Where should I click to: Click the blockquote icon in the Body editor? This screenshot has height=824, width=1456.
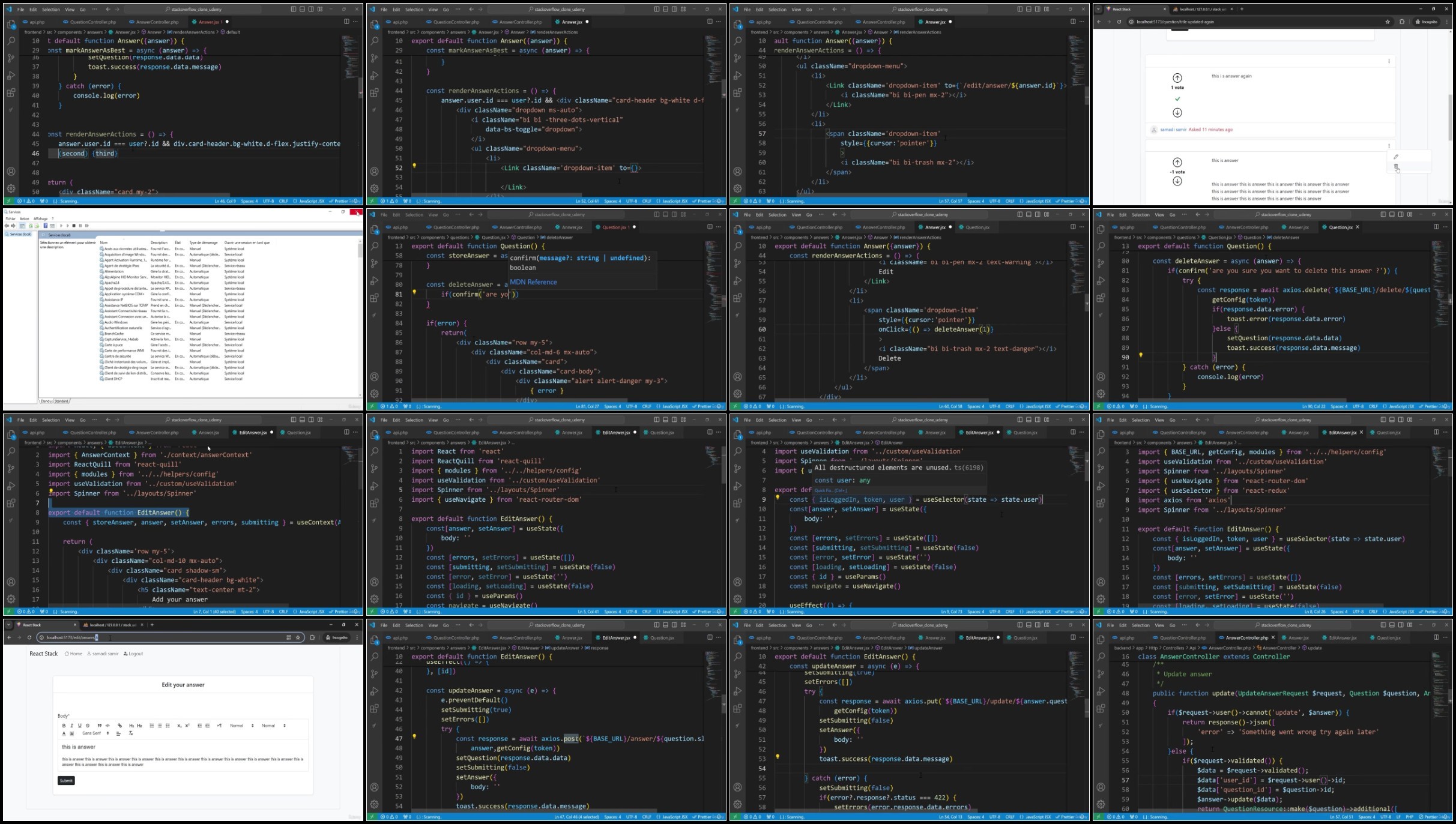pos(100,726)
